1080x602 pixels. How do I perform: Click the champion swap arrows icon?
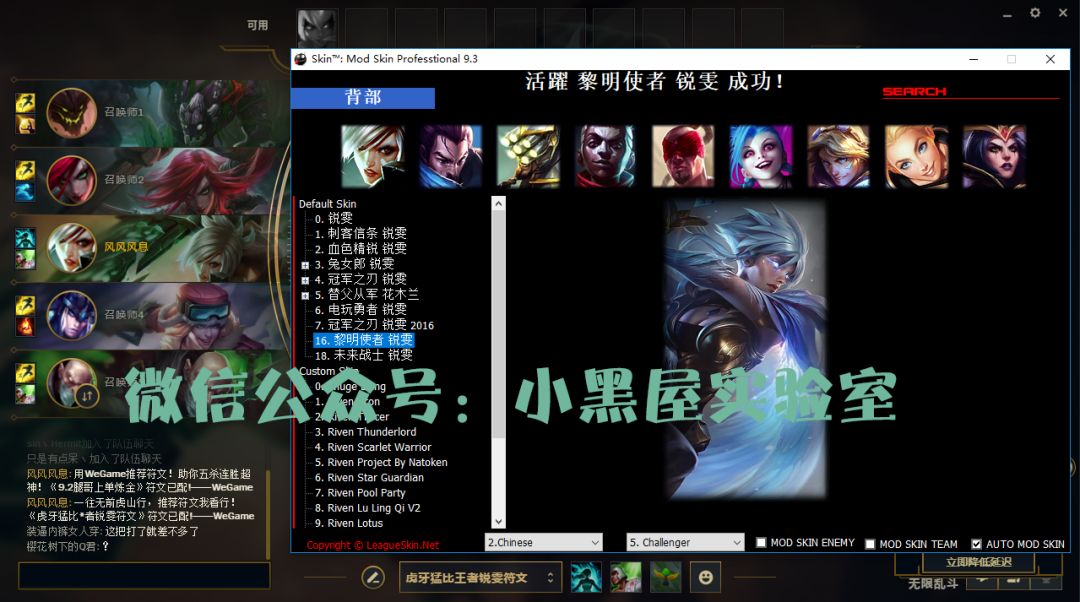[x=87, y=395]
